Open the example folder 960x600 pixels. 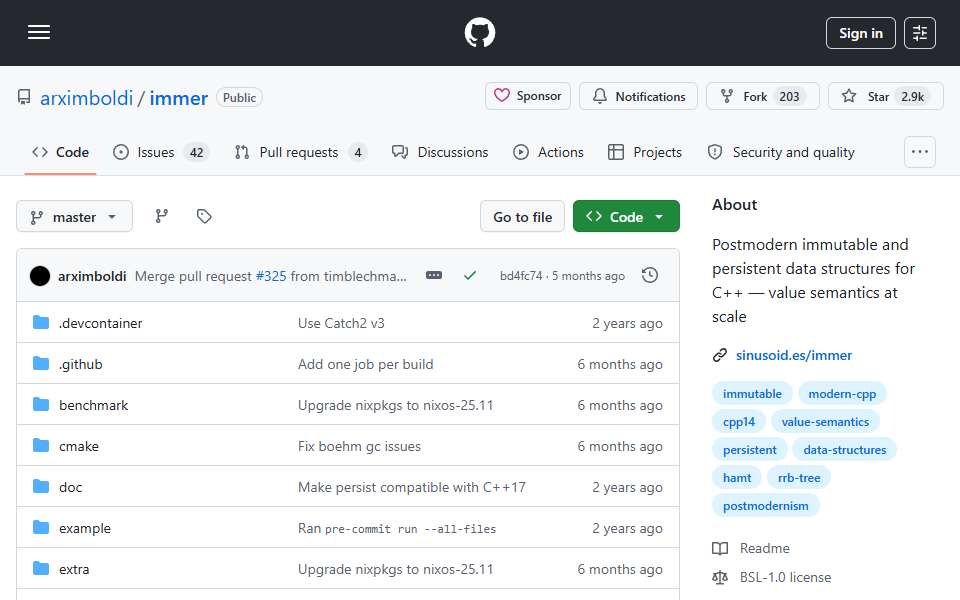click(85, 528)
